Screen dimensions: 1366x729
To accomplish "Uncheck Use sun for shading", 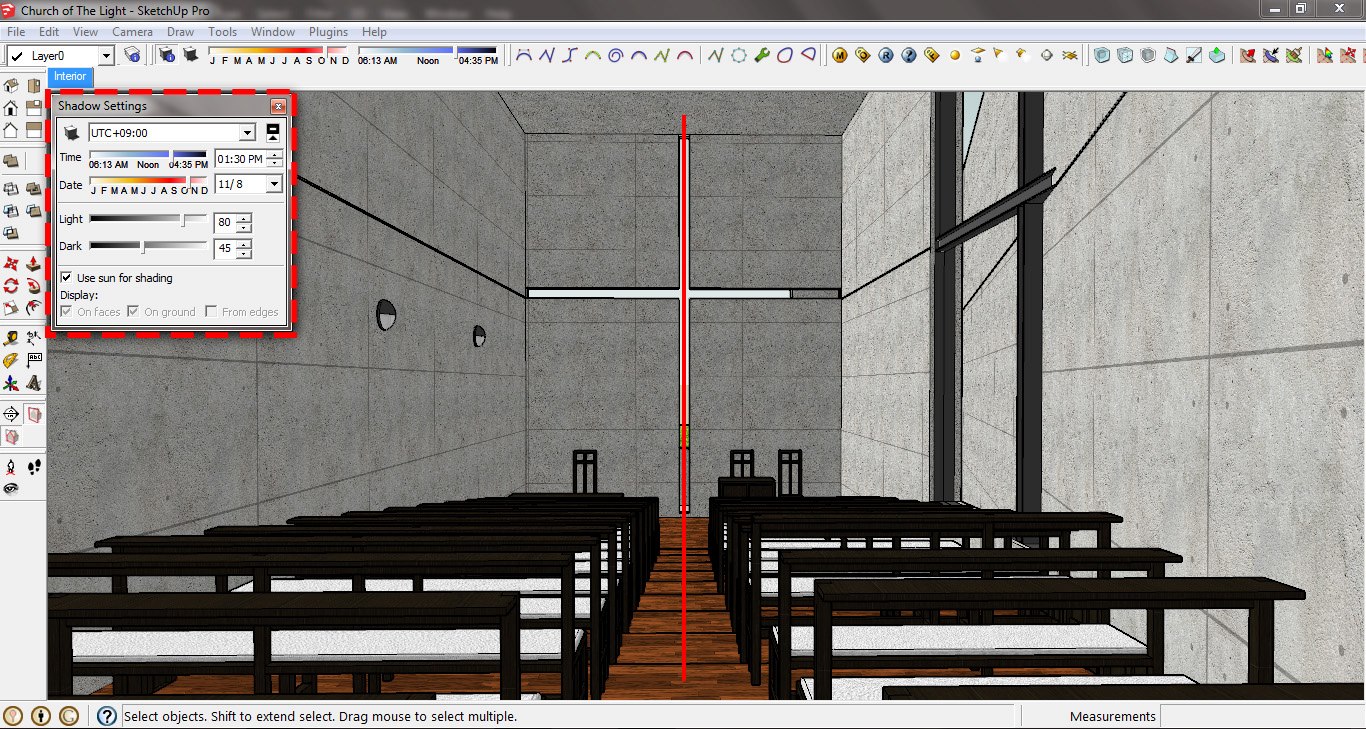I will [x=66, y=277].
